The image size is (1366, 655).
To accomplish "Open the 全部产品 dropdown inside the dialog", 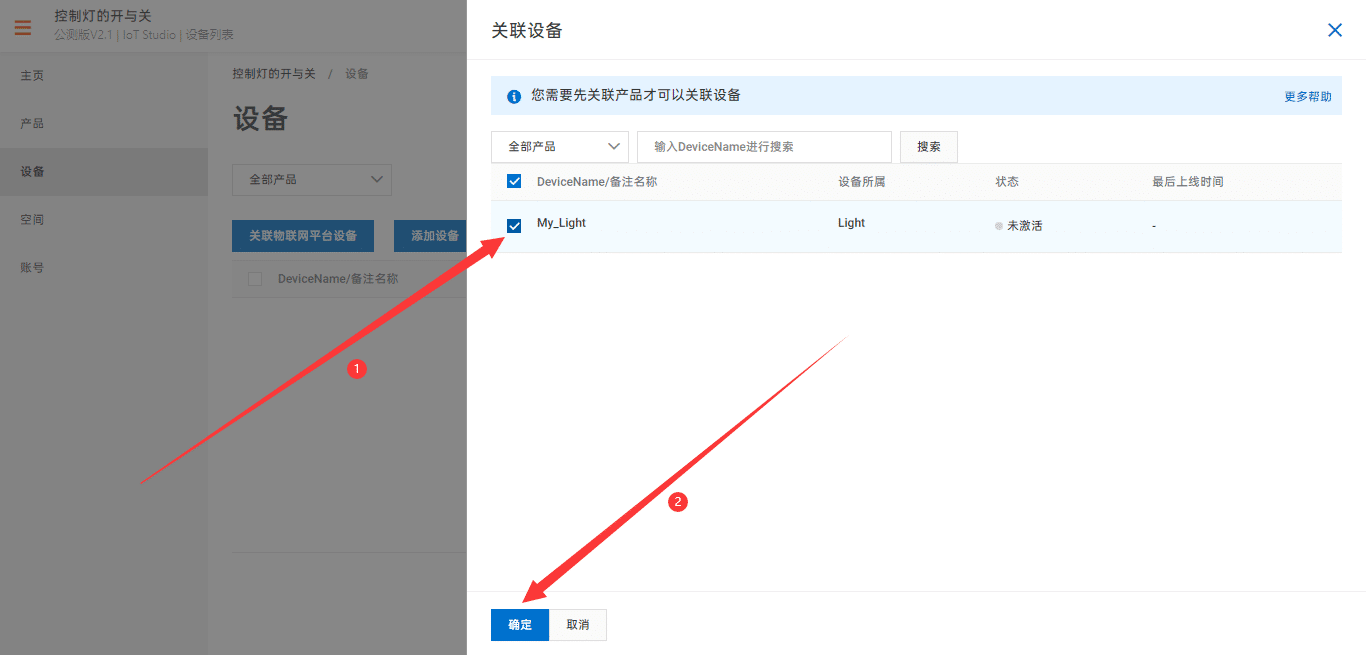I will (559, 146).
